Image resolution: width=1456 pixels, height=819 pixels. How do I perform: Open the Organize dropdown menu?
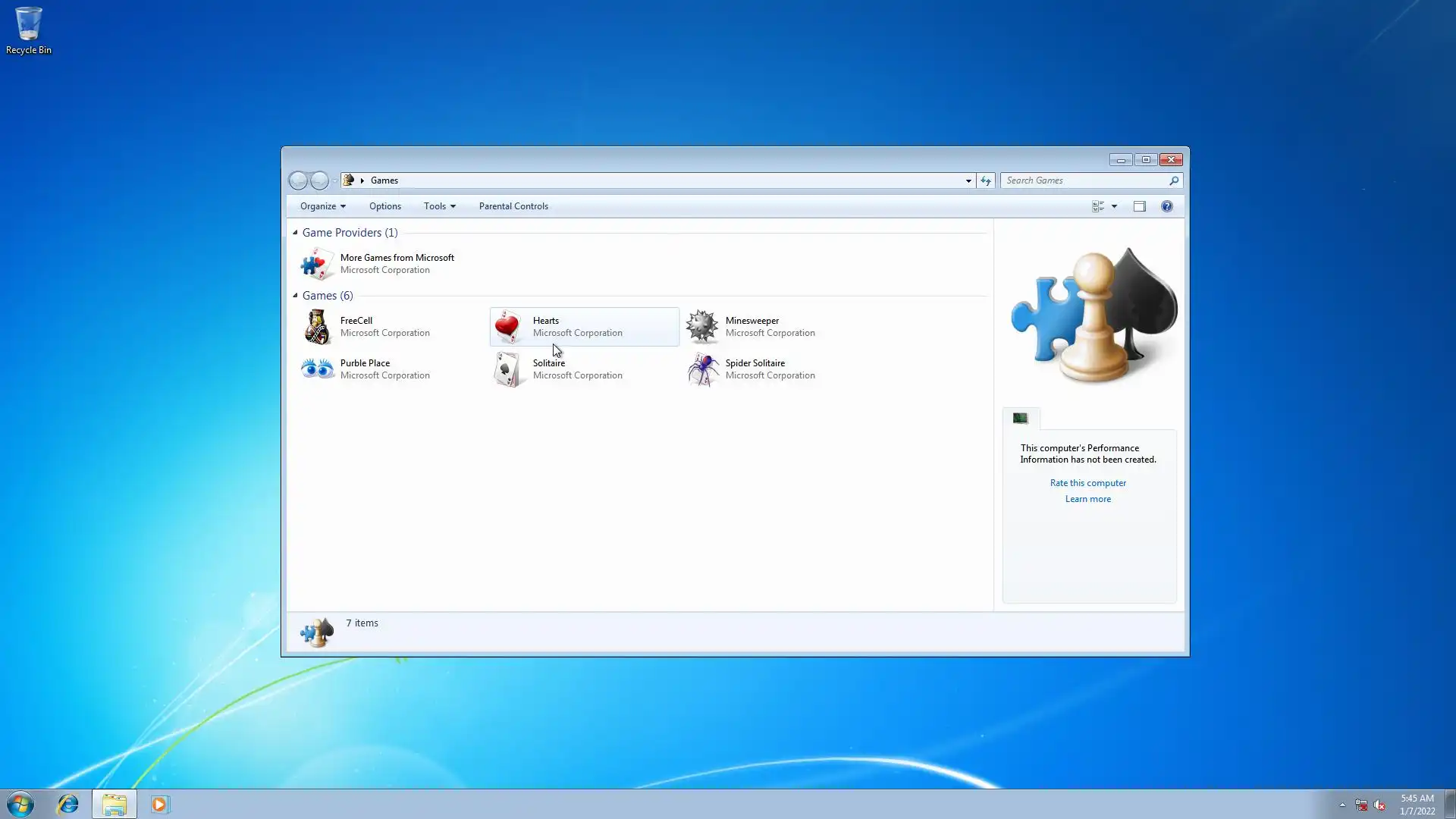322,206
